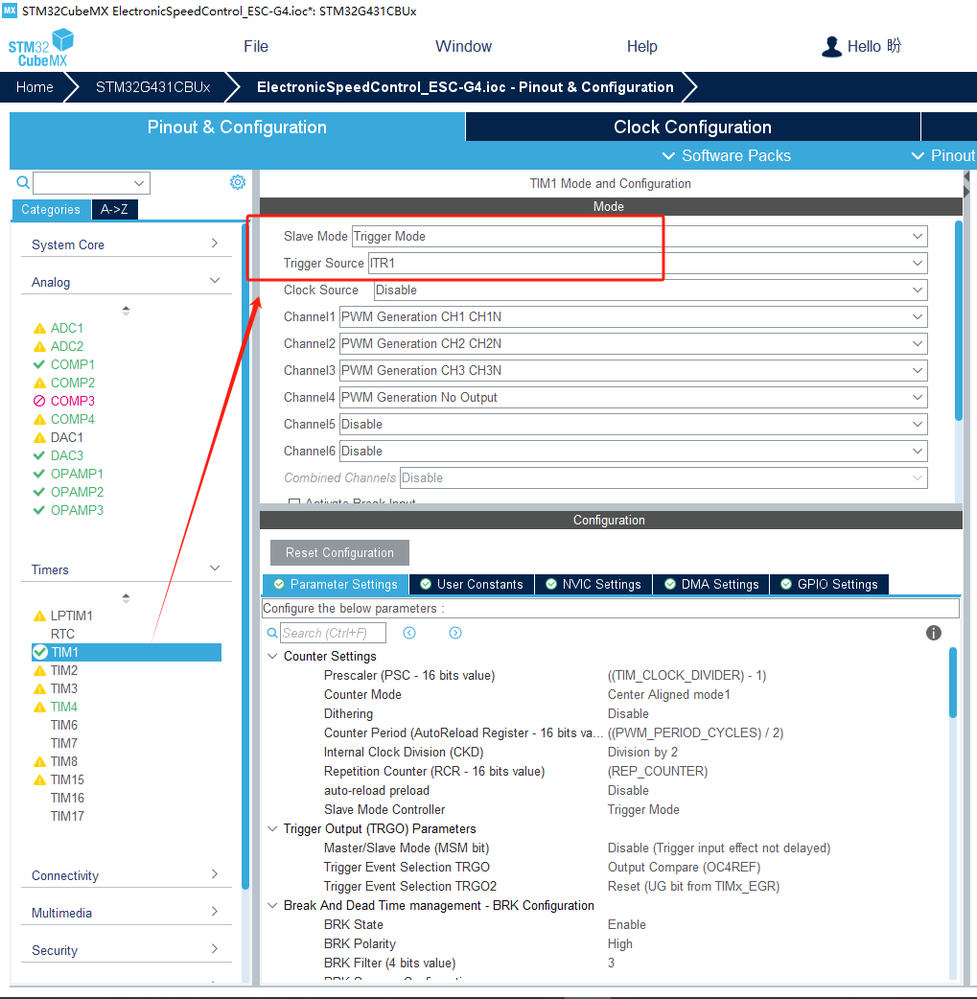Click the sort arrows under Analog category
Viewport: 977px width, 999px height.
pos(126,310)
